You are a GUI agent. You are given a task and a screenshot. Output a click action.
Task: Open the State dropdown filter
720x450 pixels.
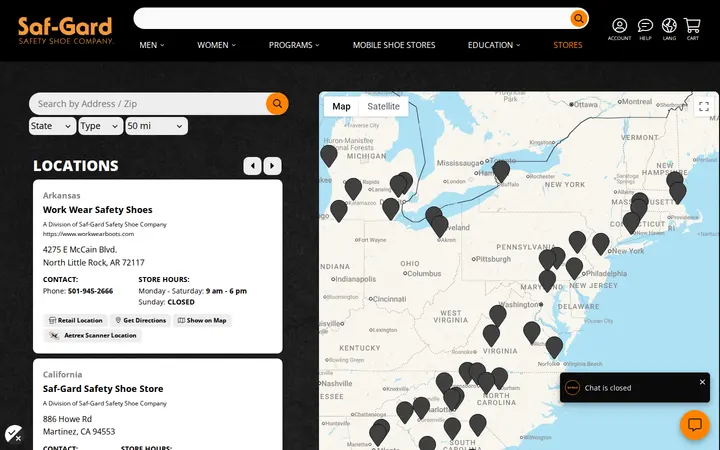(52, 126)
